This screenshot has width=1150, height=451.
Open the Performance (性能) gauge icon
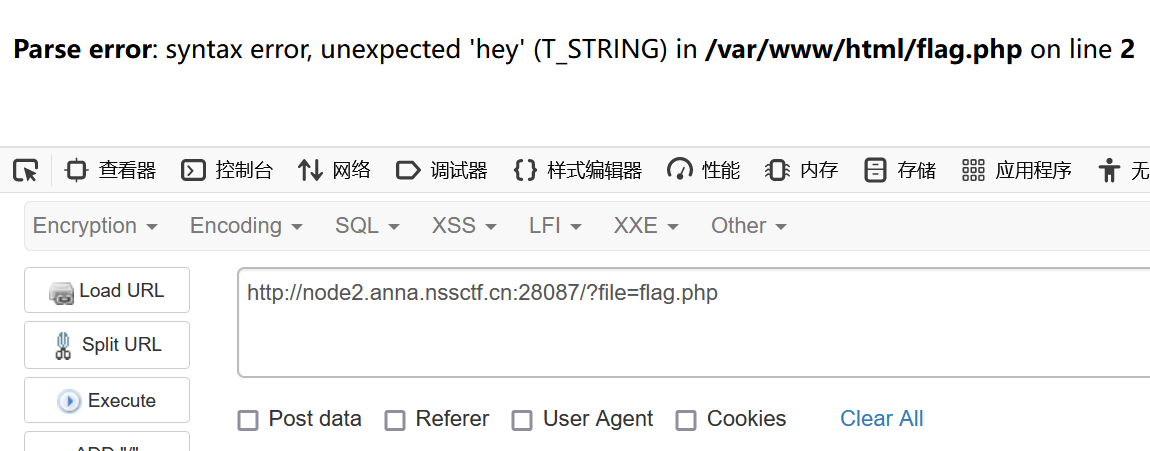tap(680, 171)
